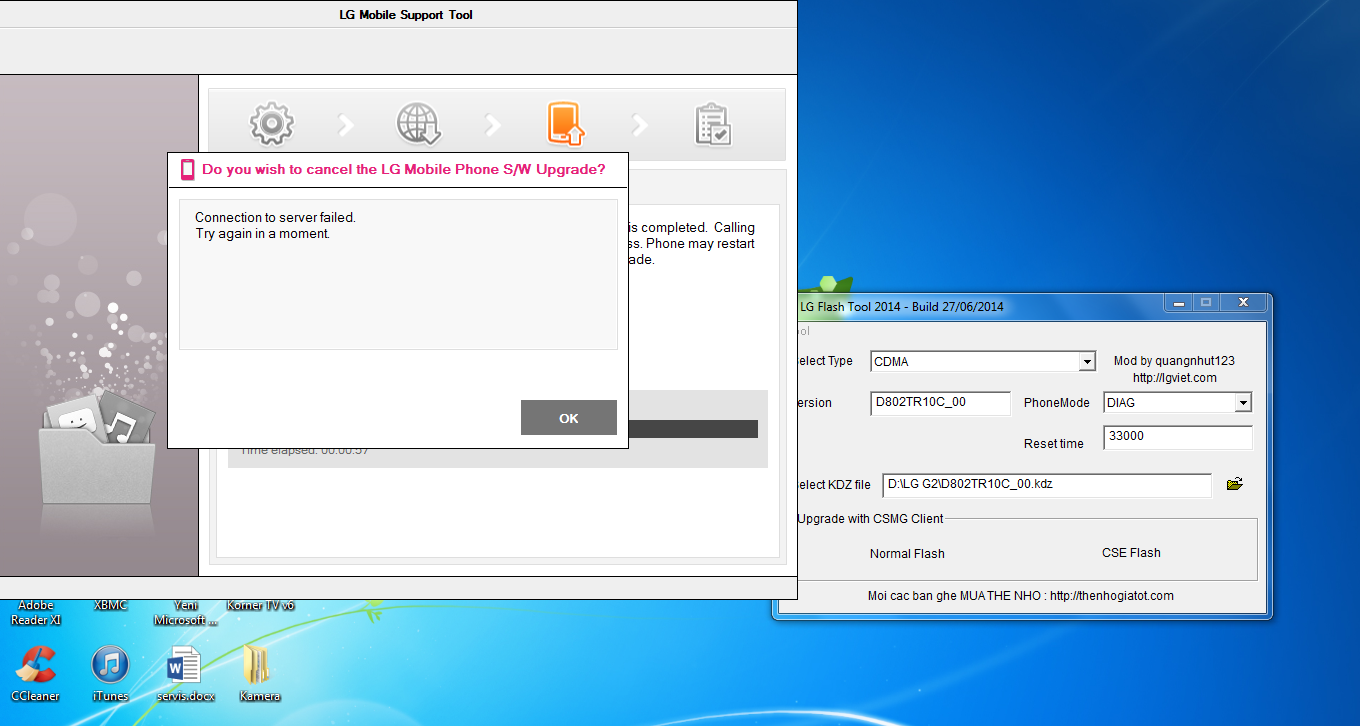Close the LG Flash Tool window
The height and width of the screenshot is (726, 1360).
pos(1243,302)
